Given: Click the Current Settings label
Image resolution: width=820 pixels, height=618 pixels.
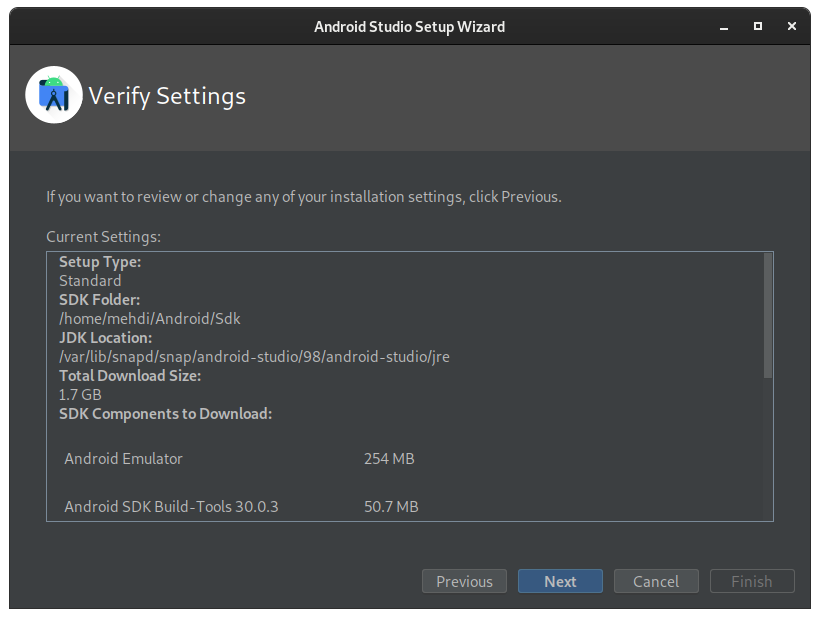Looking at the screenshot, I should [104, 237].
